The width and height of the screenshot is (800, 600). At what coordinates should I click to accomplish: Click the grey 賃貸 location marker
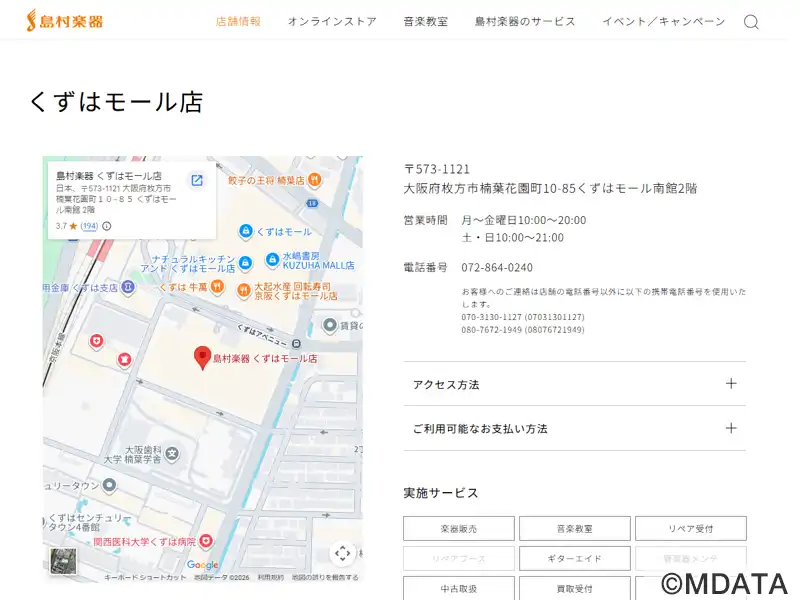tap(330, 324)
